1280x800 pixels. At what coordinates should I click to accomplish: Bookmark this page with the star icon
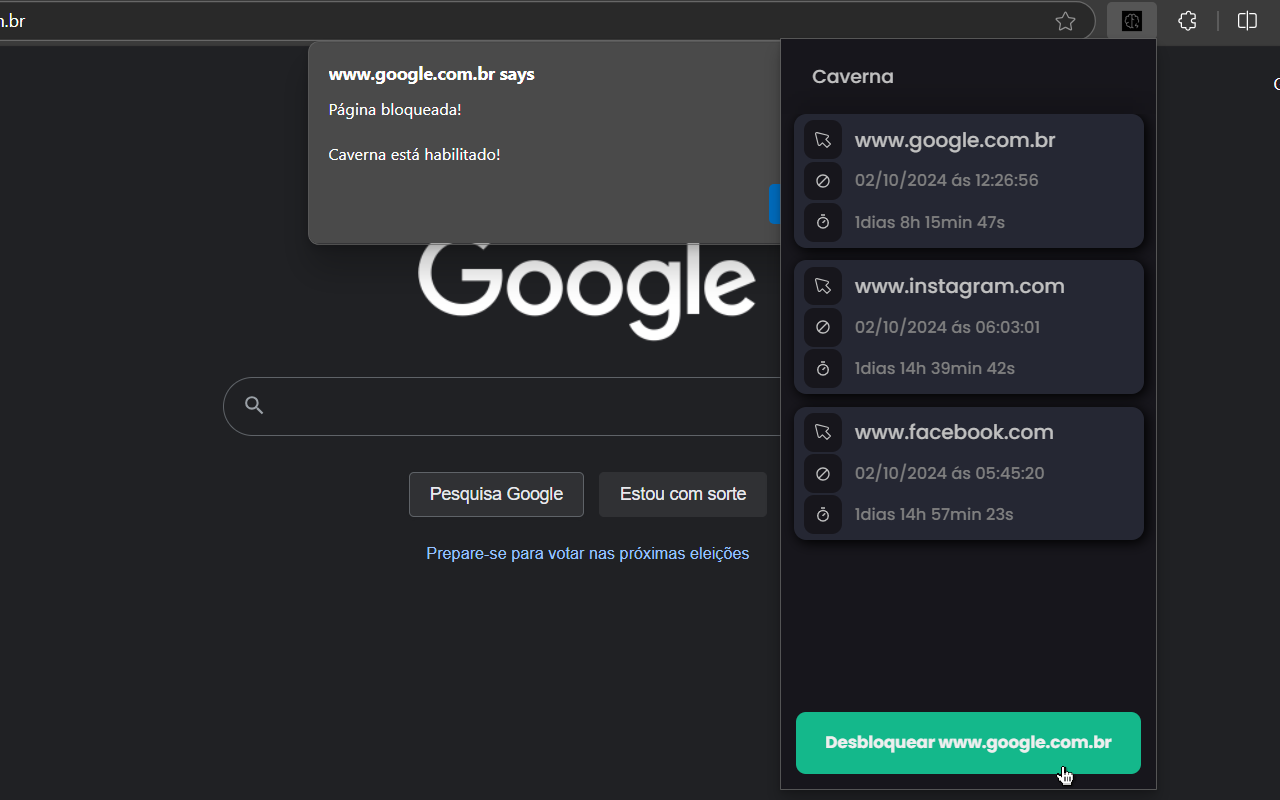pyautogui.click(x=1065, y=21)
